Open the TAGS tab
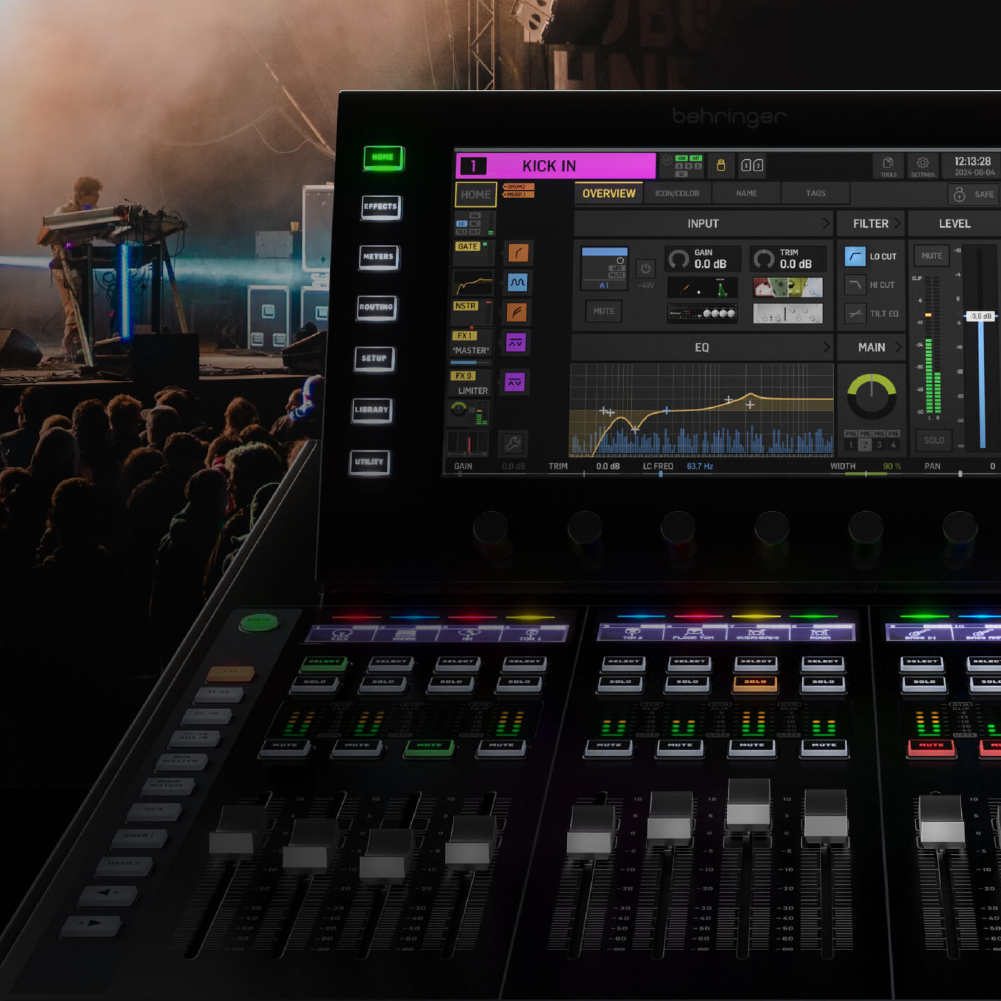Screen dimensions: 1001x1001 pyautogui.click(x=815, y=193)
